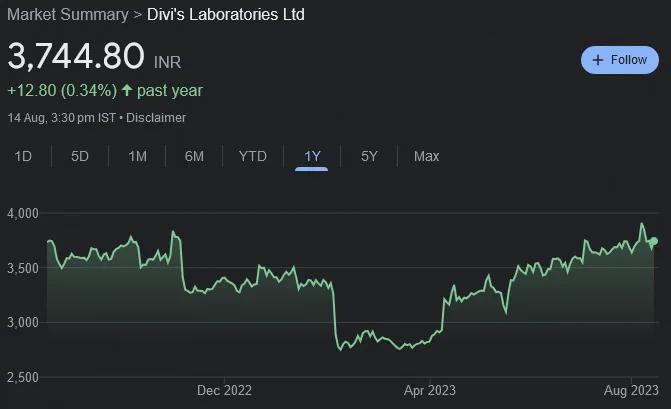
Task: Click the 4,000 y-axis label
Action: 23,213
